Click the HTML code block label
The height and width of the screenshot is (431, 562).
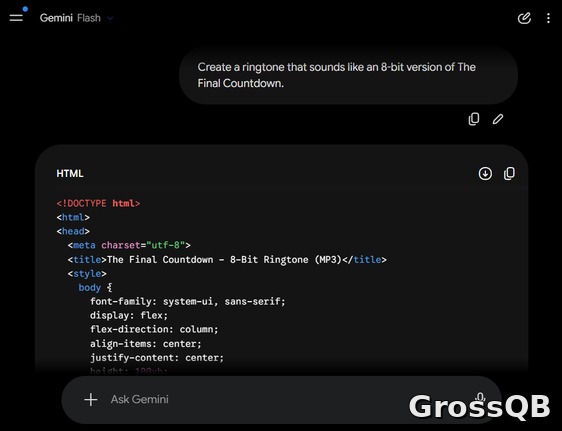point(70,174)
